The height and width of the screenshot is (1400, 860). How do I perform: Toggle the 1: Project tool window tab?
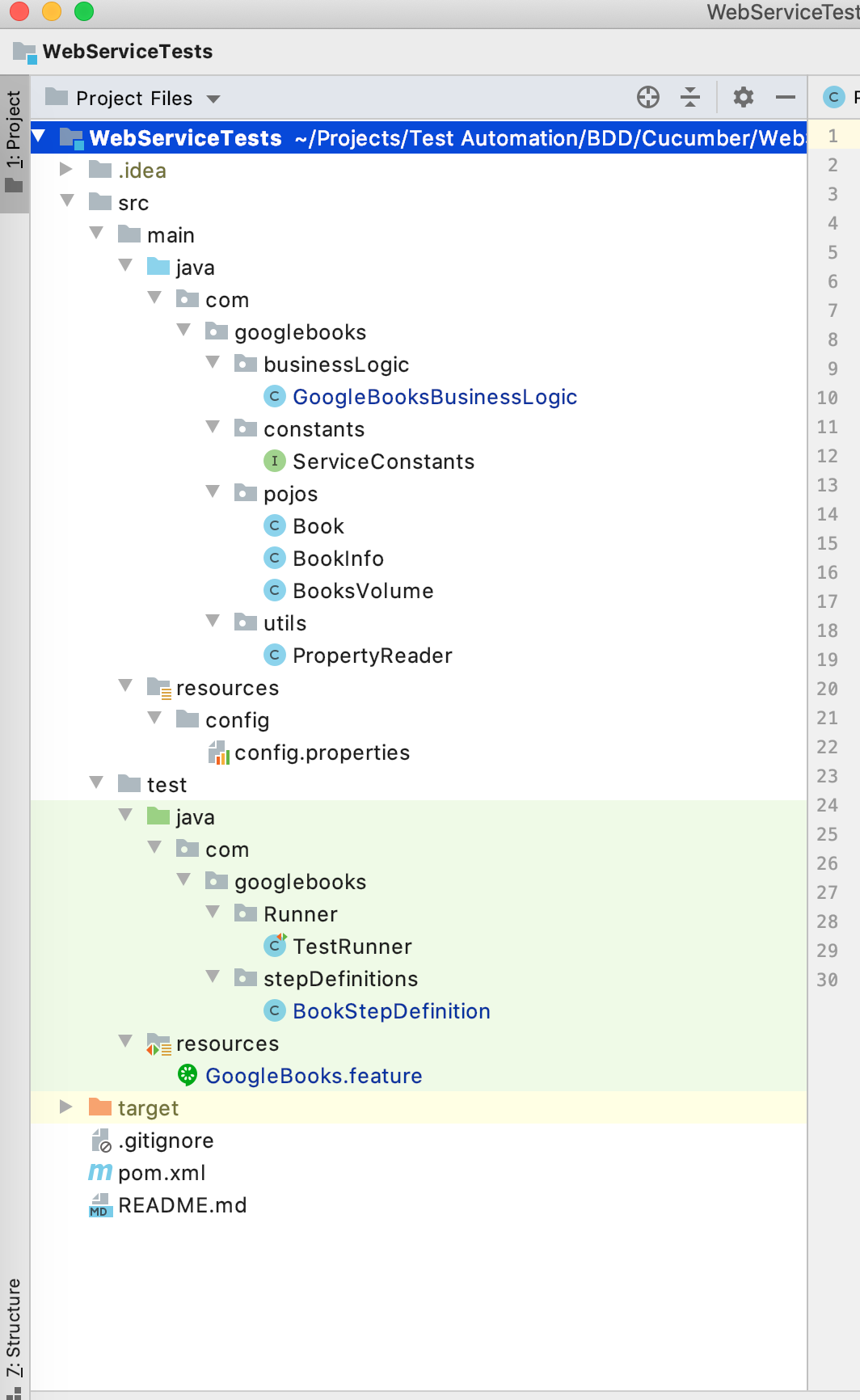point(14,143)
